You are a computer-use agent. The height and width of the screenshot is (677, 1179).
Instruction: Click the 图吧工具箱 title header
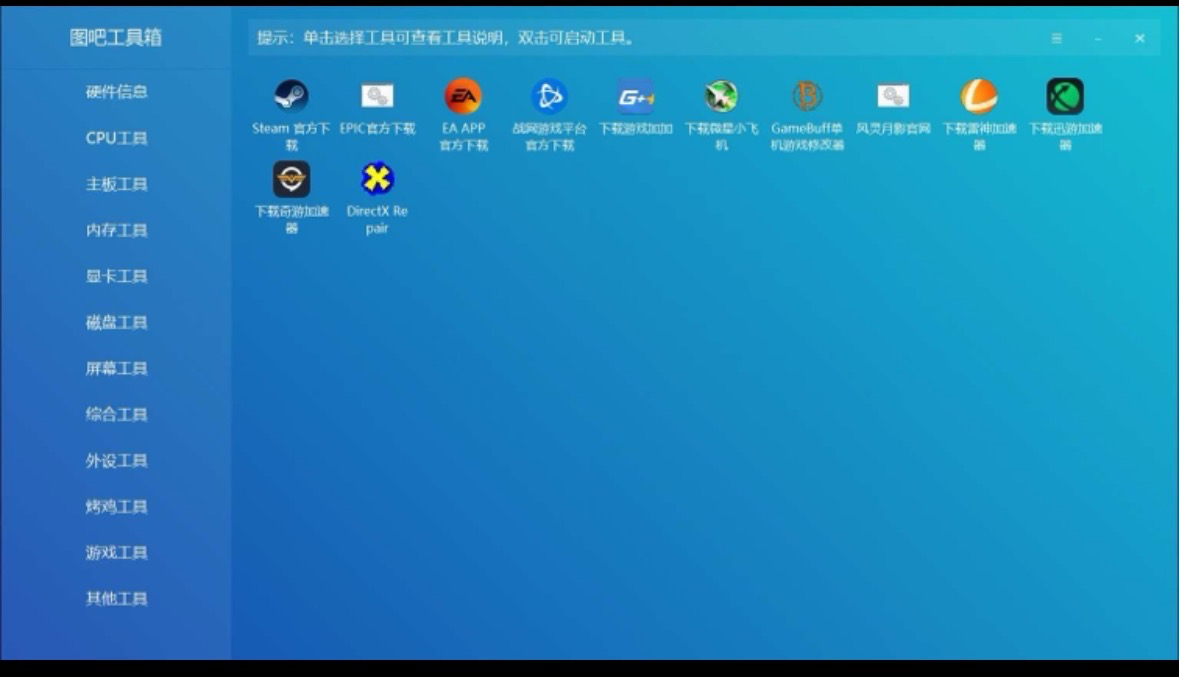(116, 38)
